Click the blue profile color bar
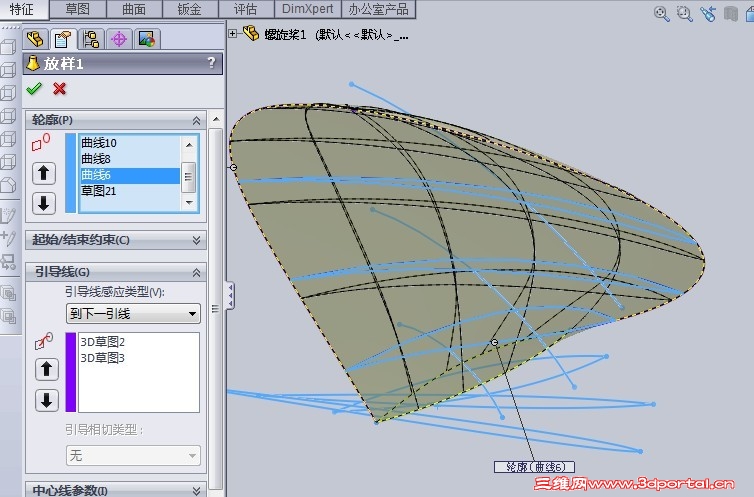754x497 pixels. point(71,173)
